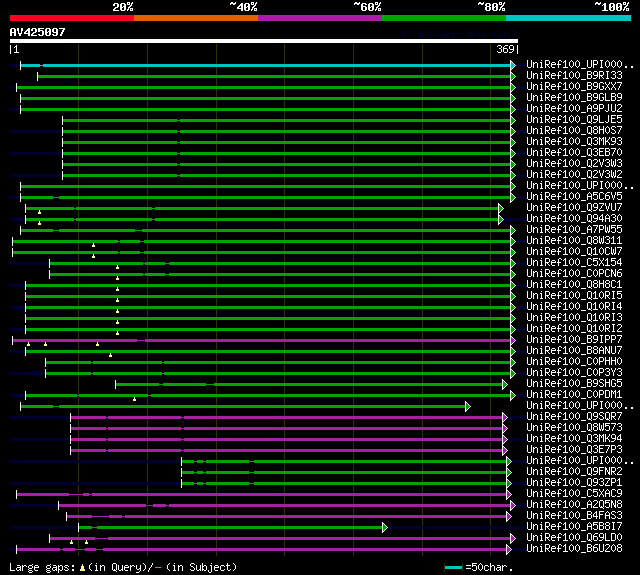640x575 pixels.
Task: Open the UniRef100_Q9LJE5 hit link
Action: click(574, 120)
